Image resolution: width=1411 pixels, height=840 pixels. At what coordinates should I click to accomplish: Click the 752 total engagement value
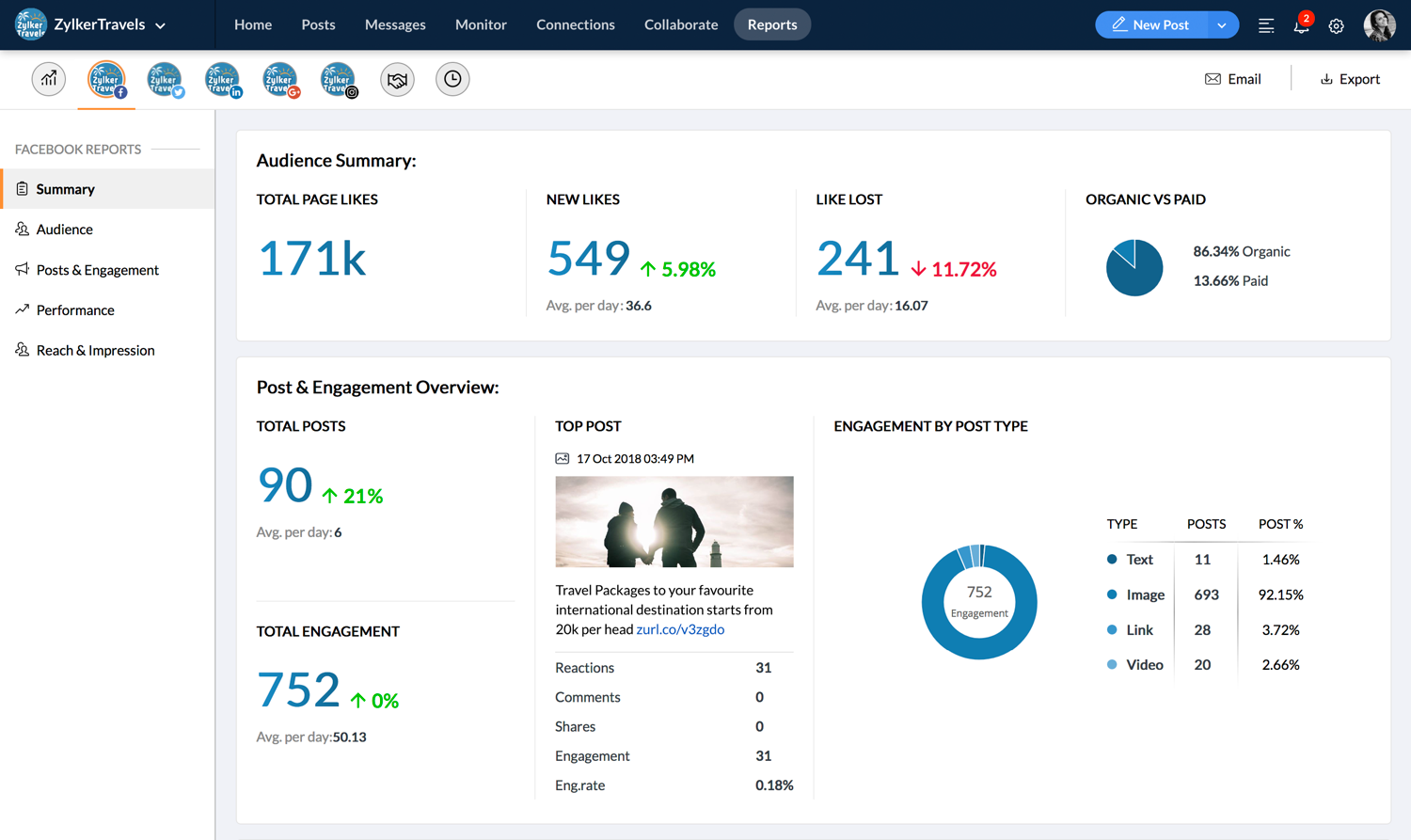298,689
